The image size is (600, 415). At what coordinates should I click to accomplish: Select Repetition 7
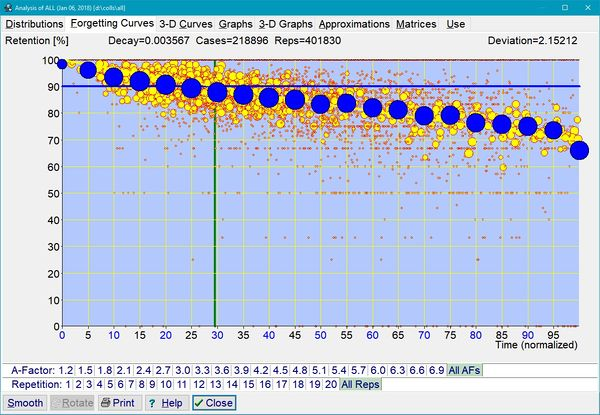(131, 384)
